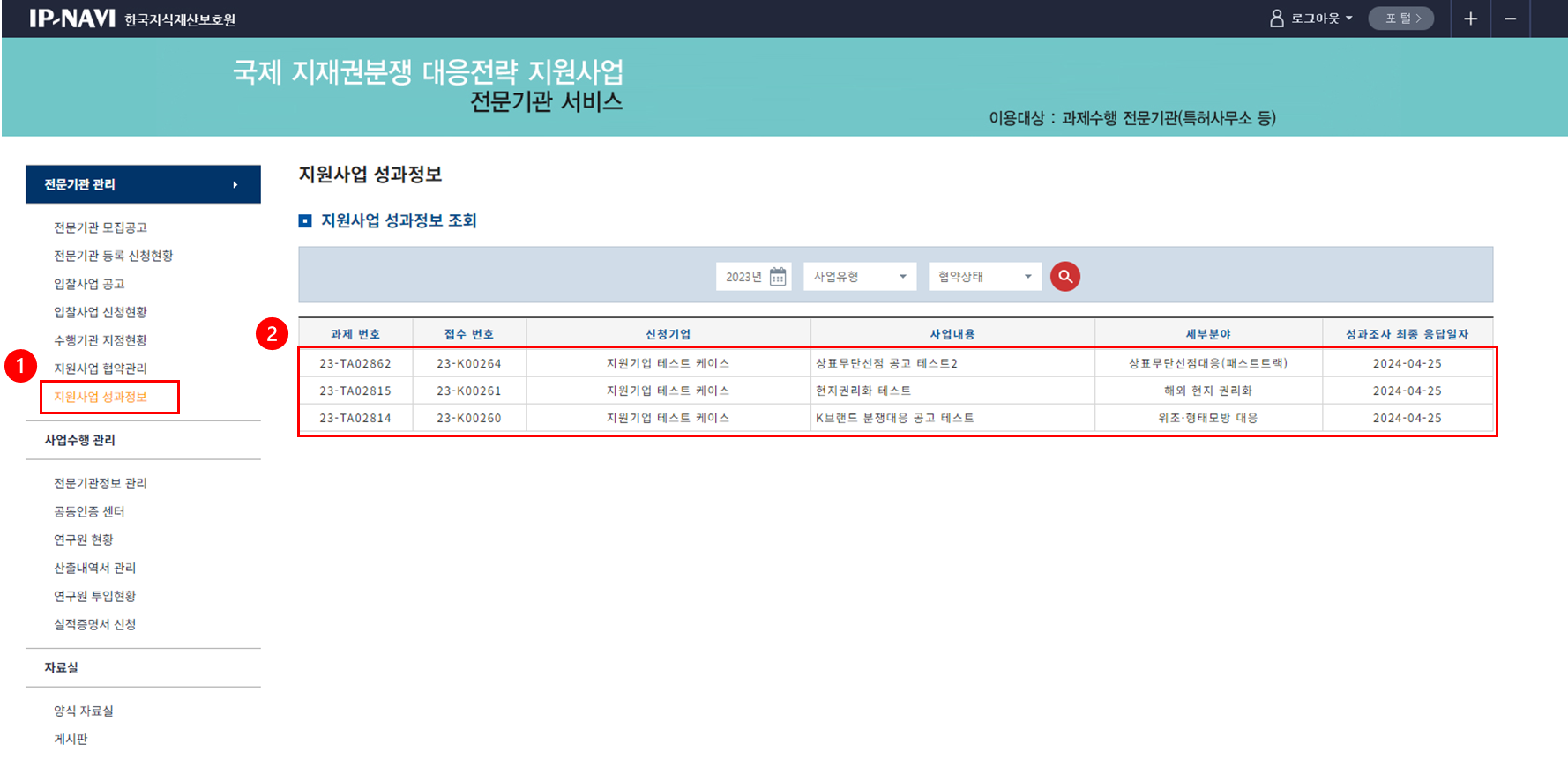Open the calendar icon beside 2023년
This screenshot has width=1568, height=759.
tap(778, 277)
